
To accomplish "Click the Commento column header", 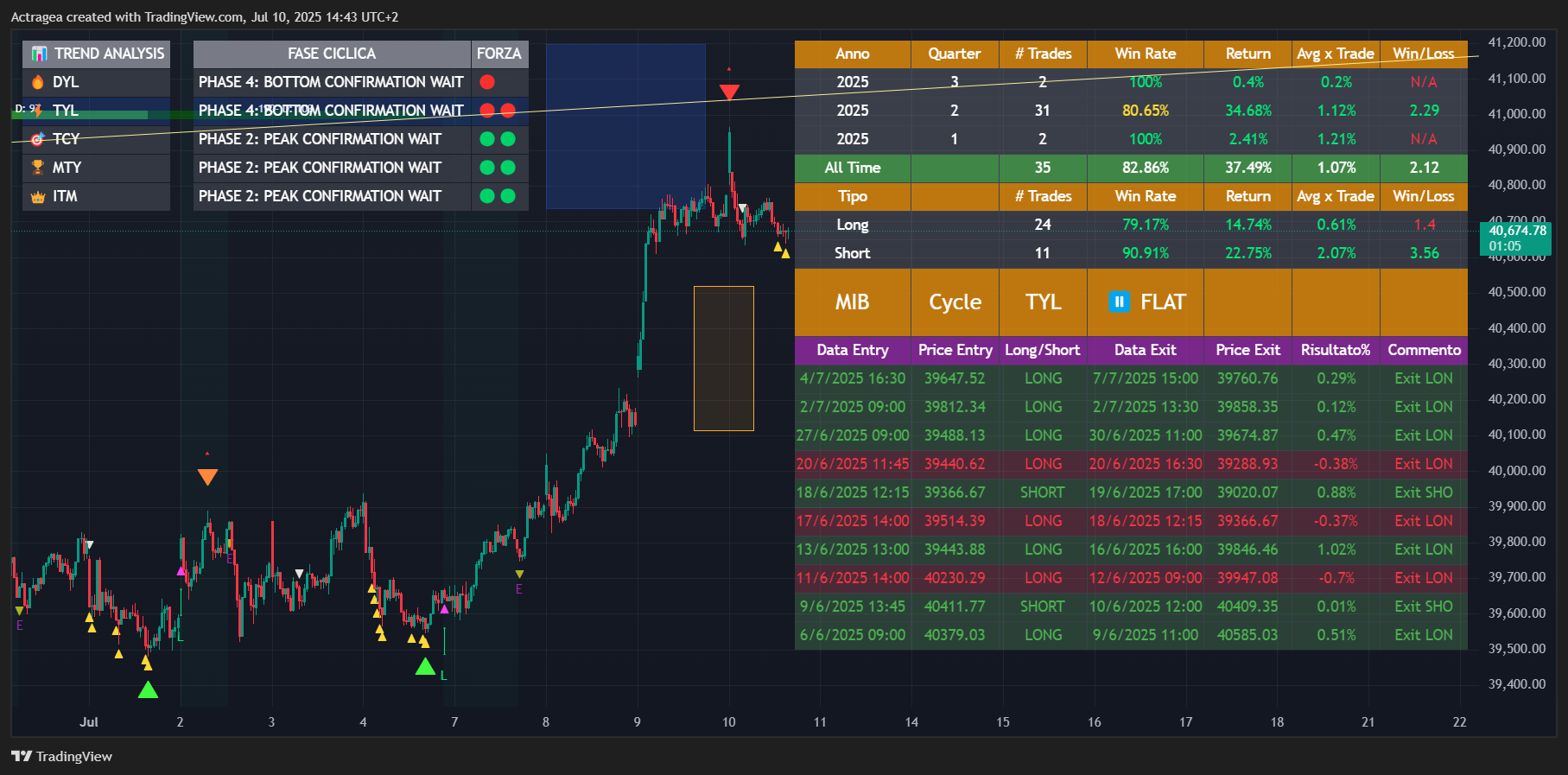I will click(x=1425, y=350).
